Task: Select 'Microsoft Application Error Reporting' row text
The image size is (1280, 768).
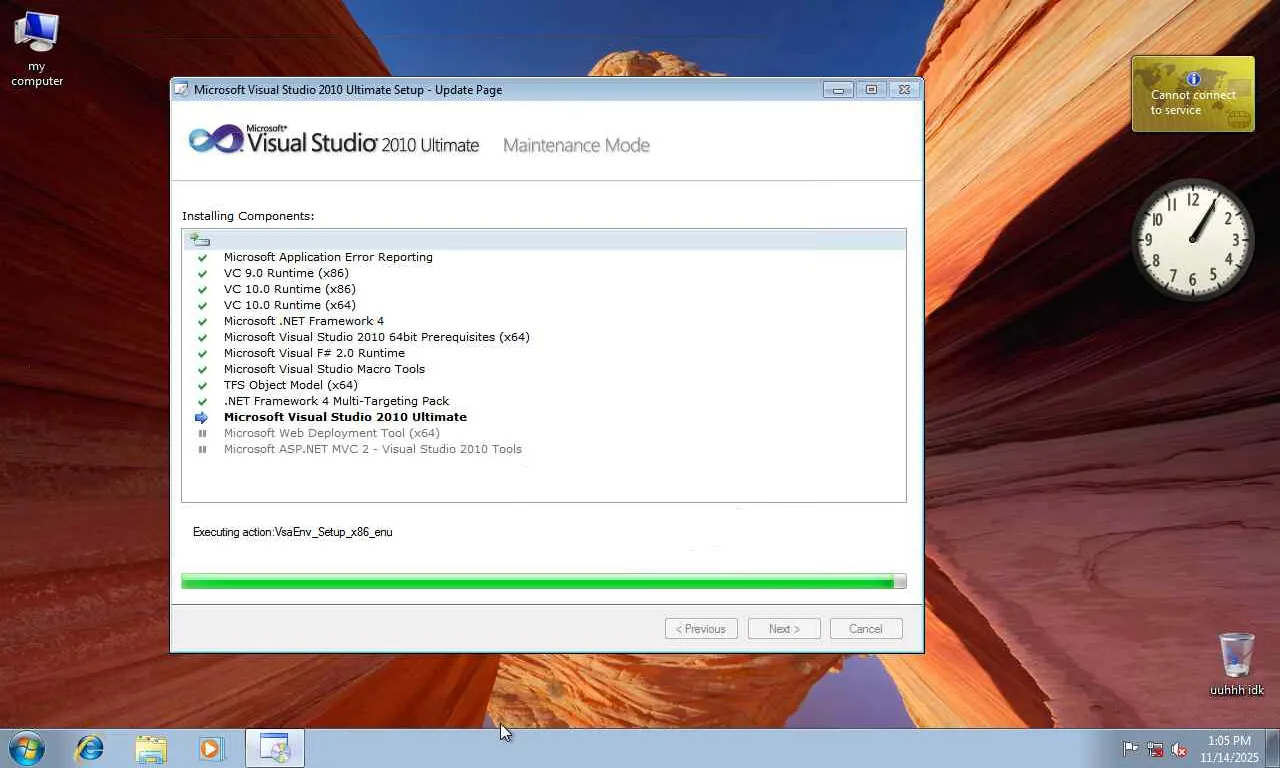Action: click(328, 257)
